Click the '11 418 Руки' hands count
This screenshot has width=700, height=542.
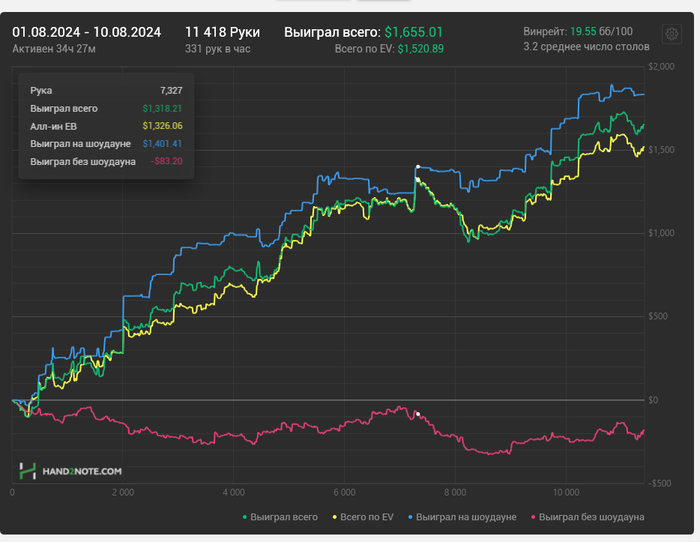(222, 32)
